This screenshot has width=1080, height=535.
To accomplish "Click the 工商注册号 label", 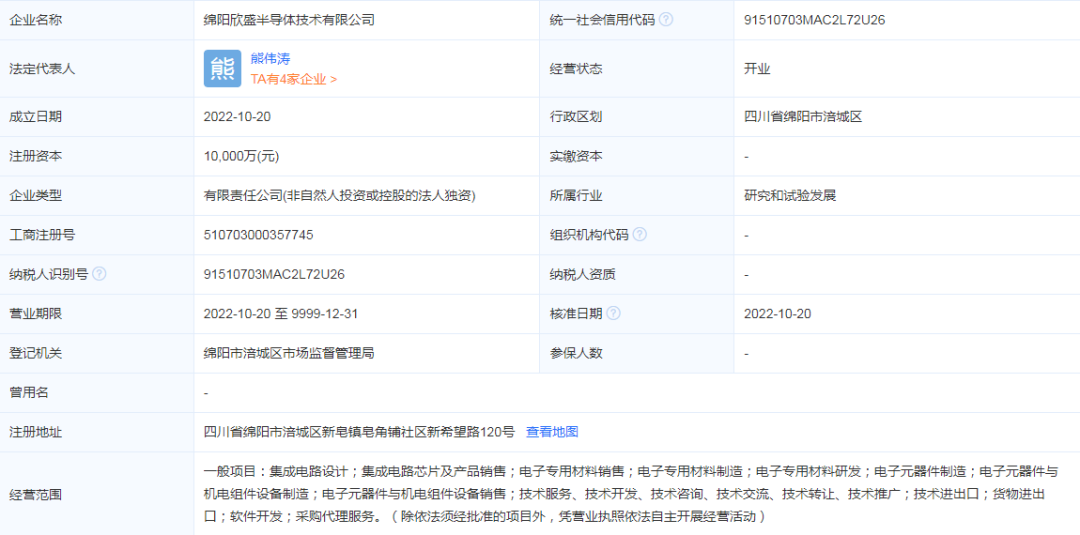I will 42,235.
